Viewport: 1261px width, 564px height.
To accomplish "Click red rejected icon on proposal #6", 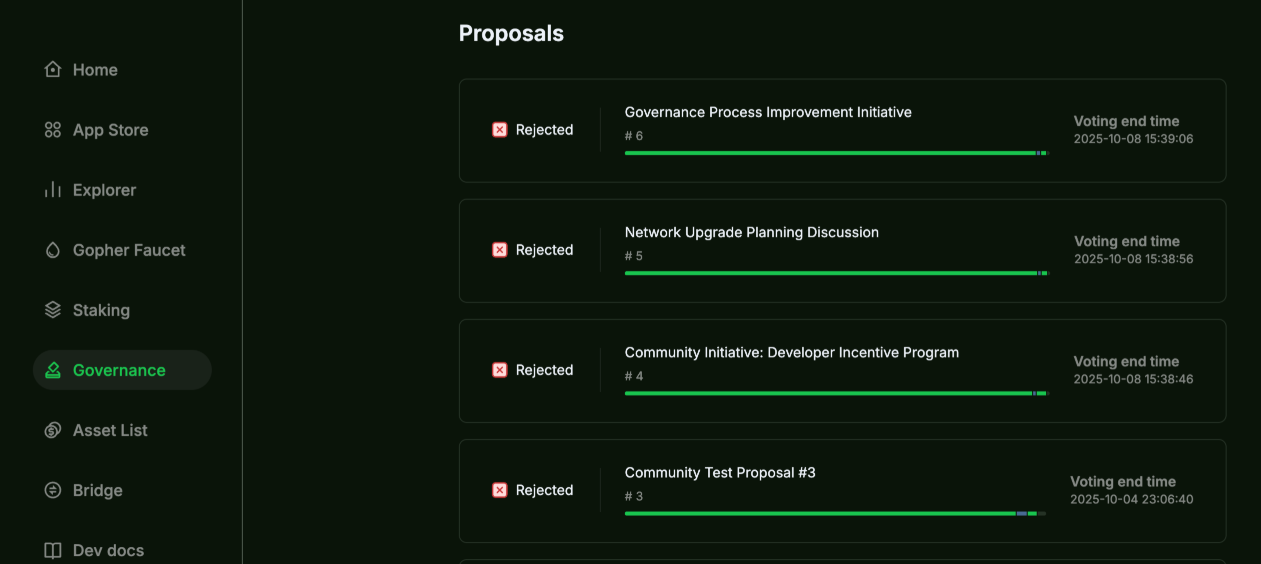I will [500, 130].
